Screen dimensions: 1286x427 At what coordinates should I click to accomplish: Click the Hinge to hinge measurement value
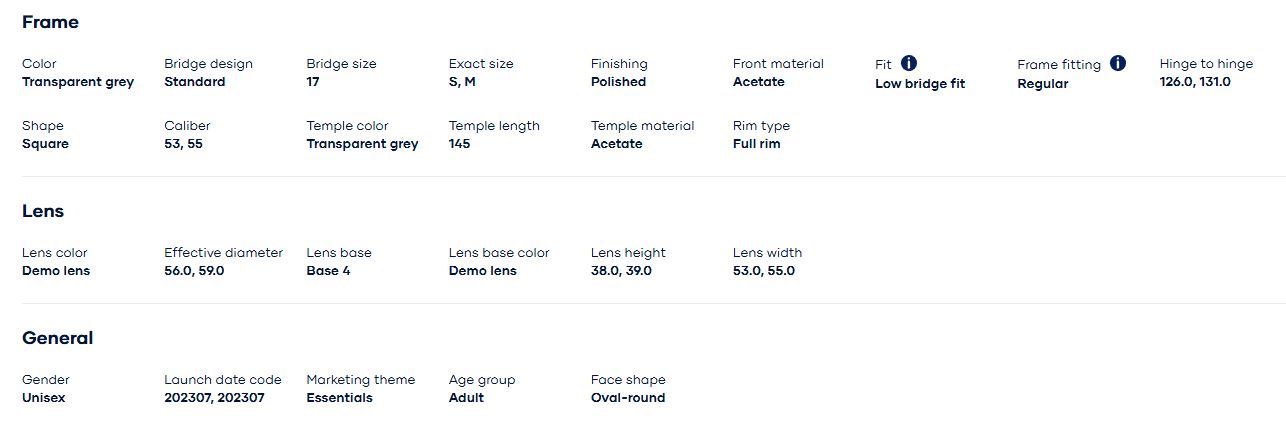pyautogui.click(x=1195, y=82)
